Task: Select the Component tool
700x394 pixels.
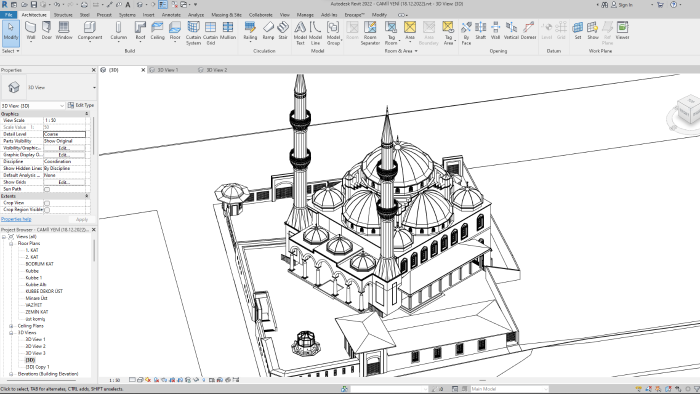Action: click(90, 31)
